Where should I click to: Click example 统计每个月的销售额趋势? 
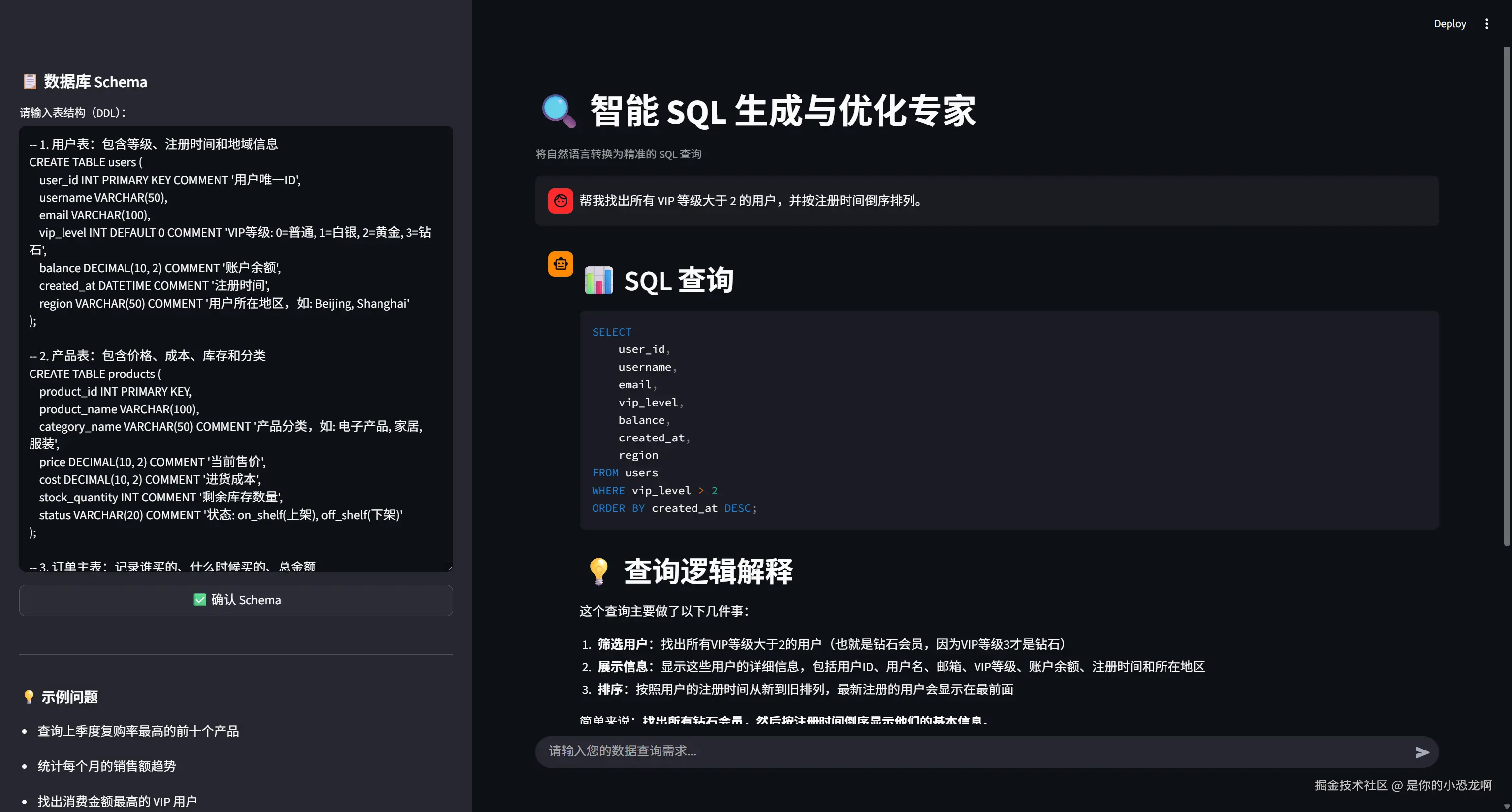point(106,766)
